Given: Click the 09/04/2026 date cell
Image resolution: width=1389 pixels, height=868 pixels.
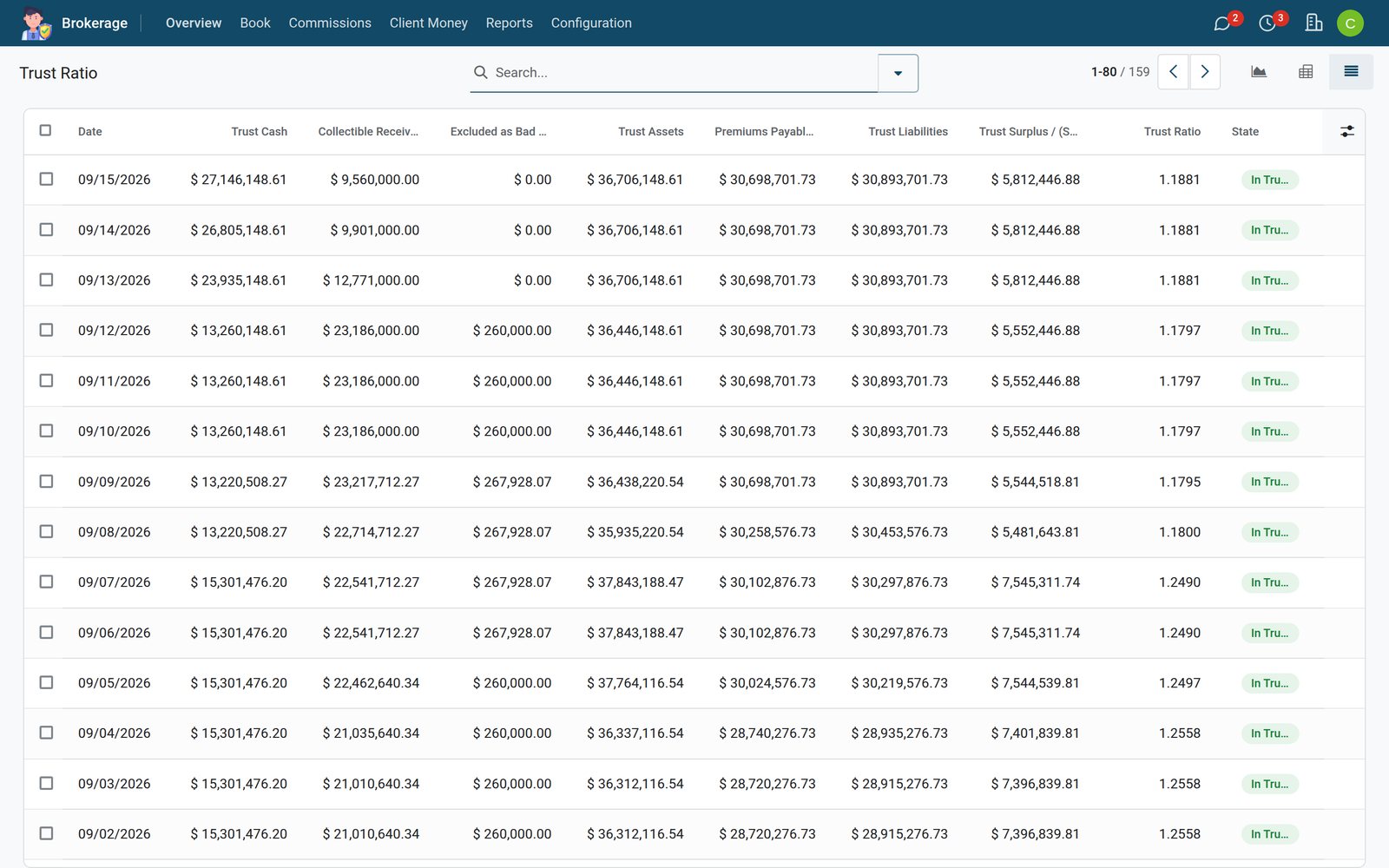Looking at the screenshot, I should [114, 733].
